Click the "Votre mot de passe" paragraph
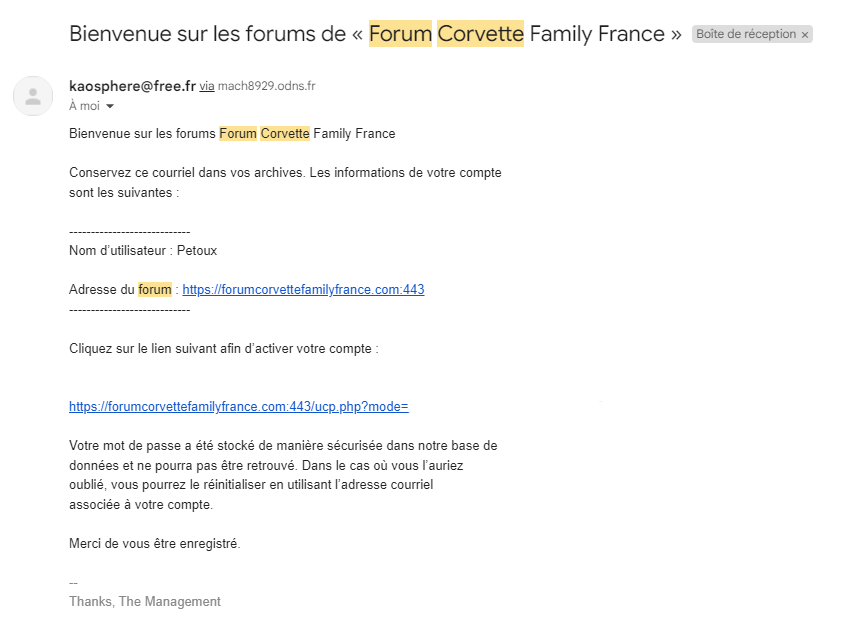This screenshot has width=849, height=625. (283, 475)
